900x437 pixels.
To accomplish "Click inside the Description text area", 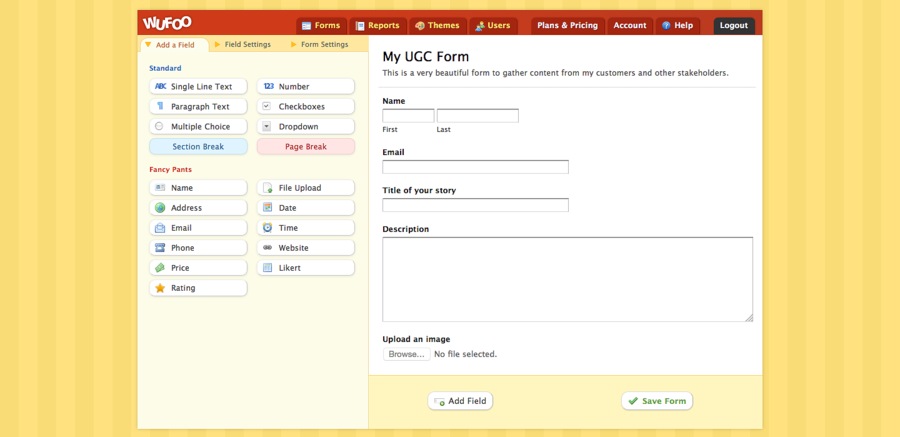I will tap(568, 279).
